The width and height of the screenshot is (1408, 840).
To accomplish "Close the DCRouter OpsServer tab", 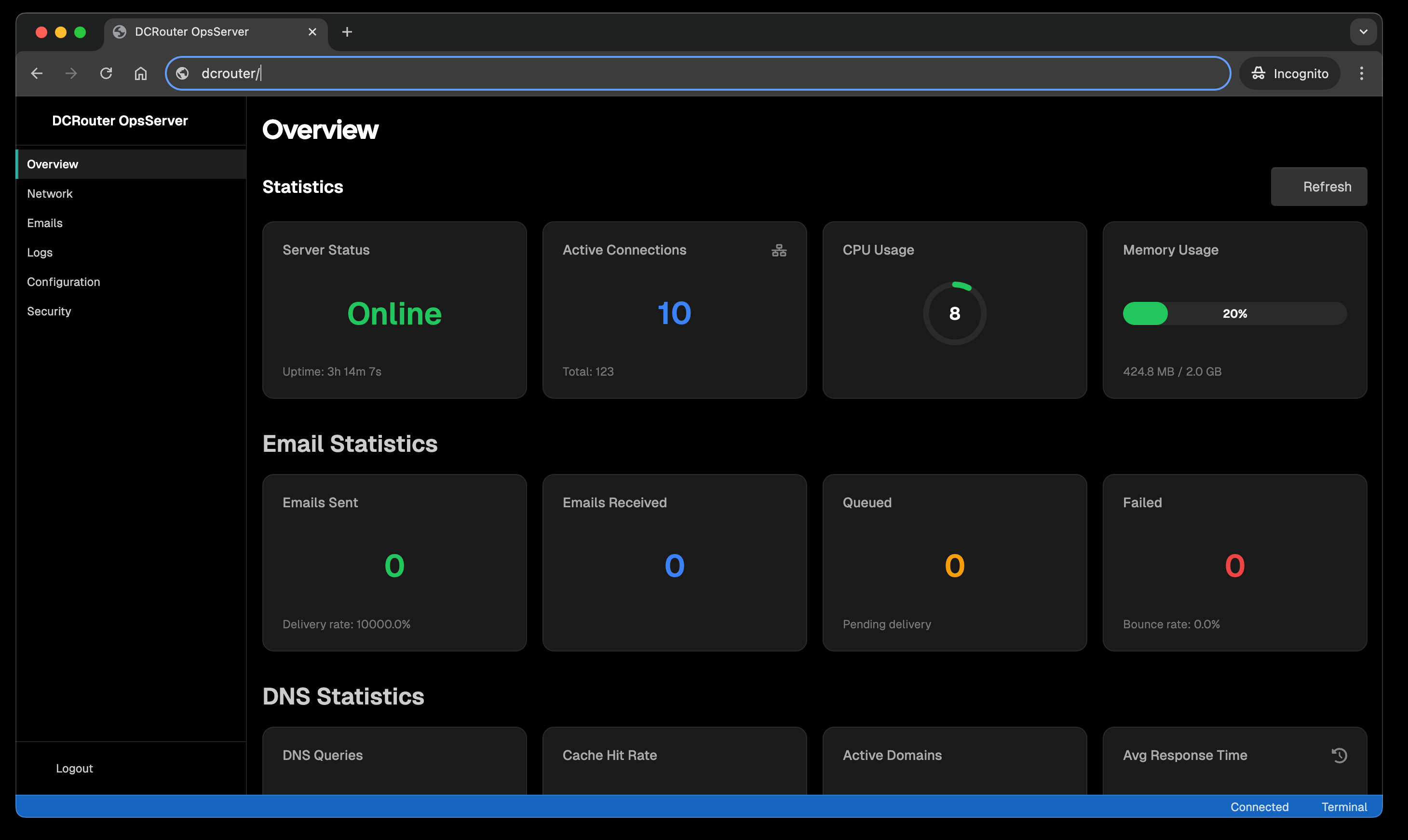I will (x=312, y=32).
